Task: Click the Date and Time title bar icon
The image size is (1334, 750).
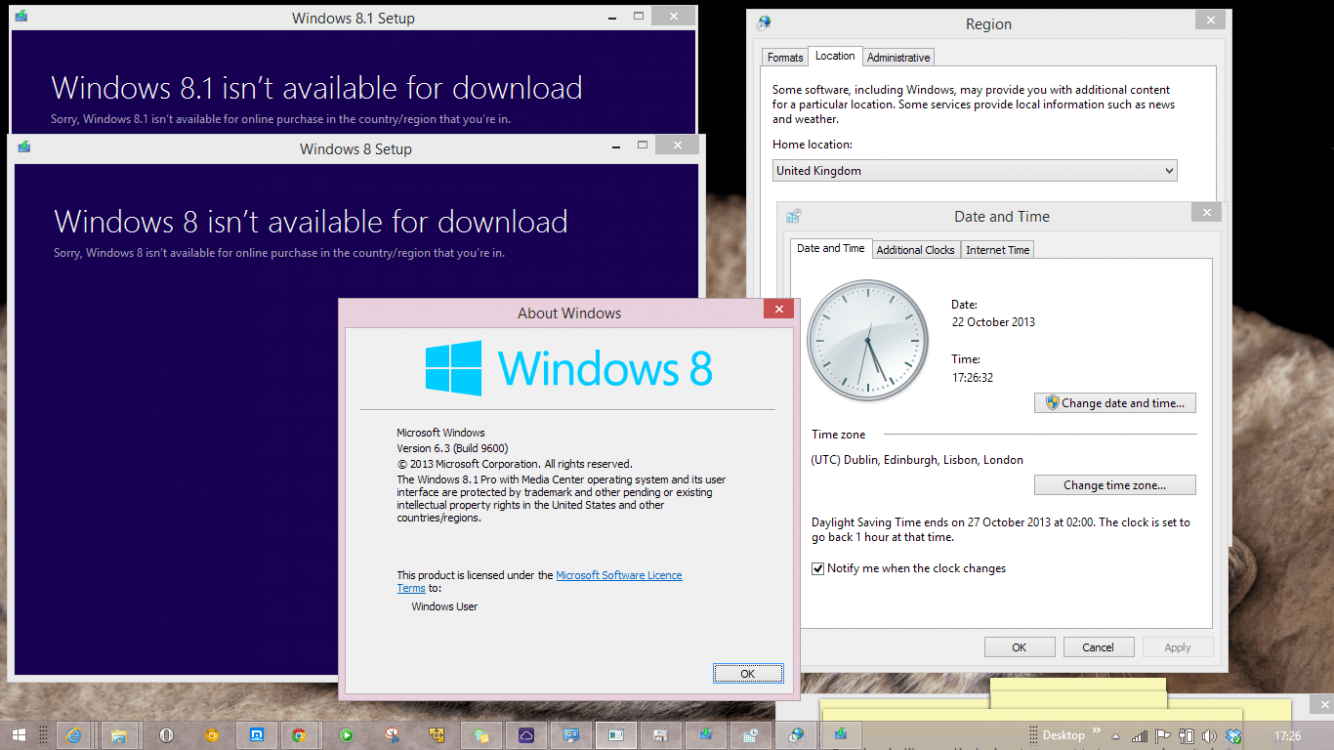Action: [794, 216]
